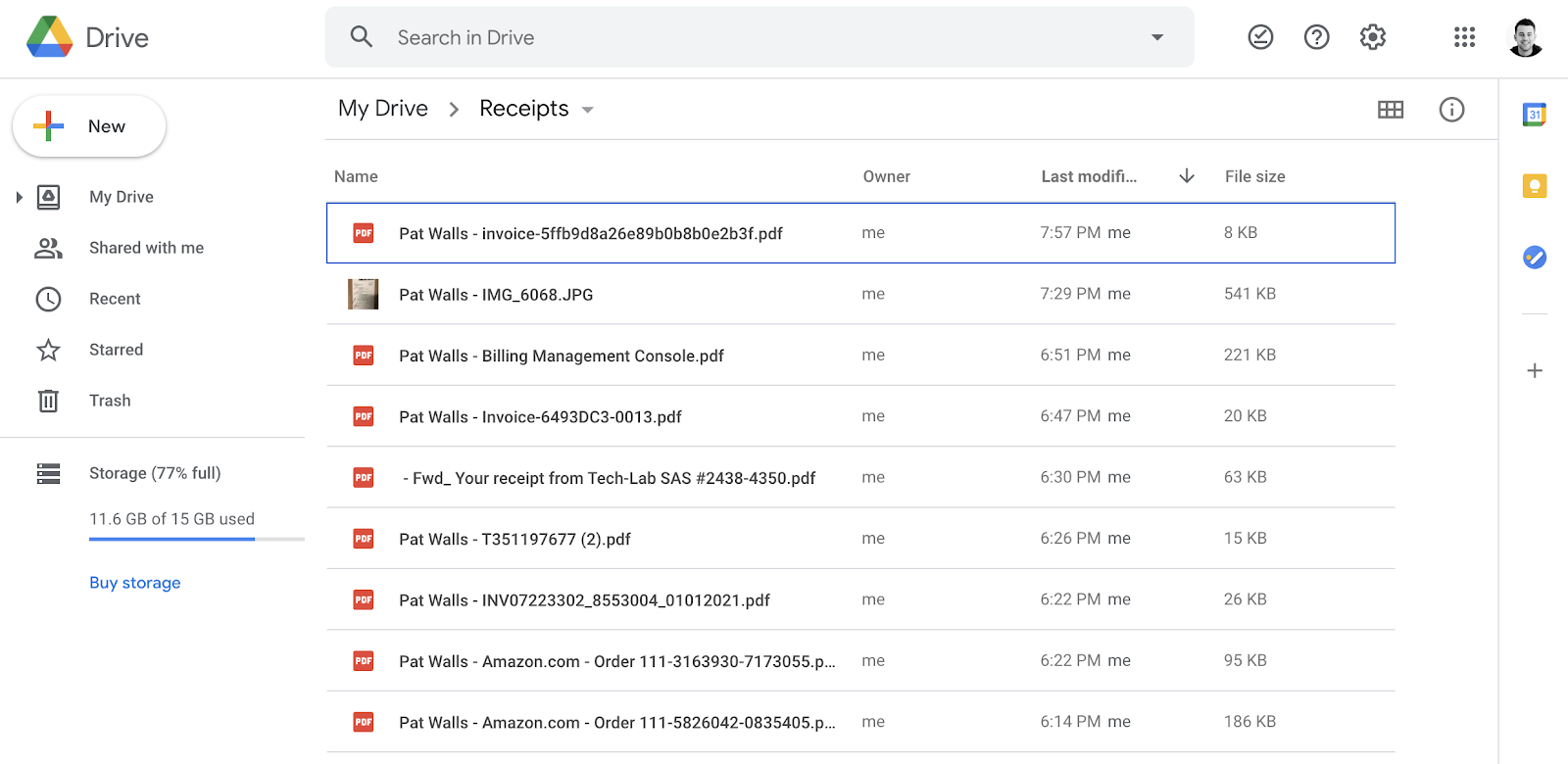Click the Google apps grid icon

[1464, 37]
